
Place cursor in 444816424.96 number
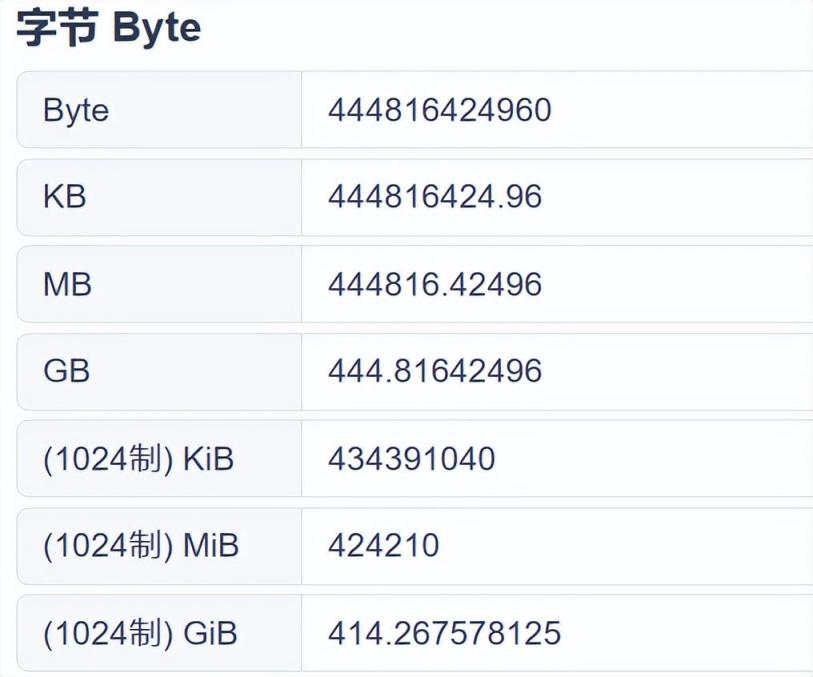434,197
